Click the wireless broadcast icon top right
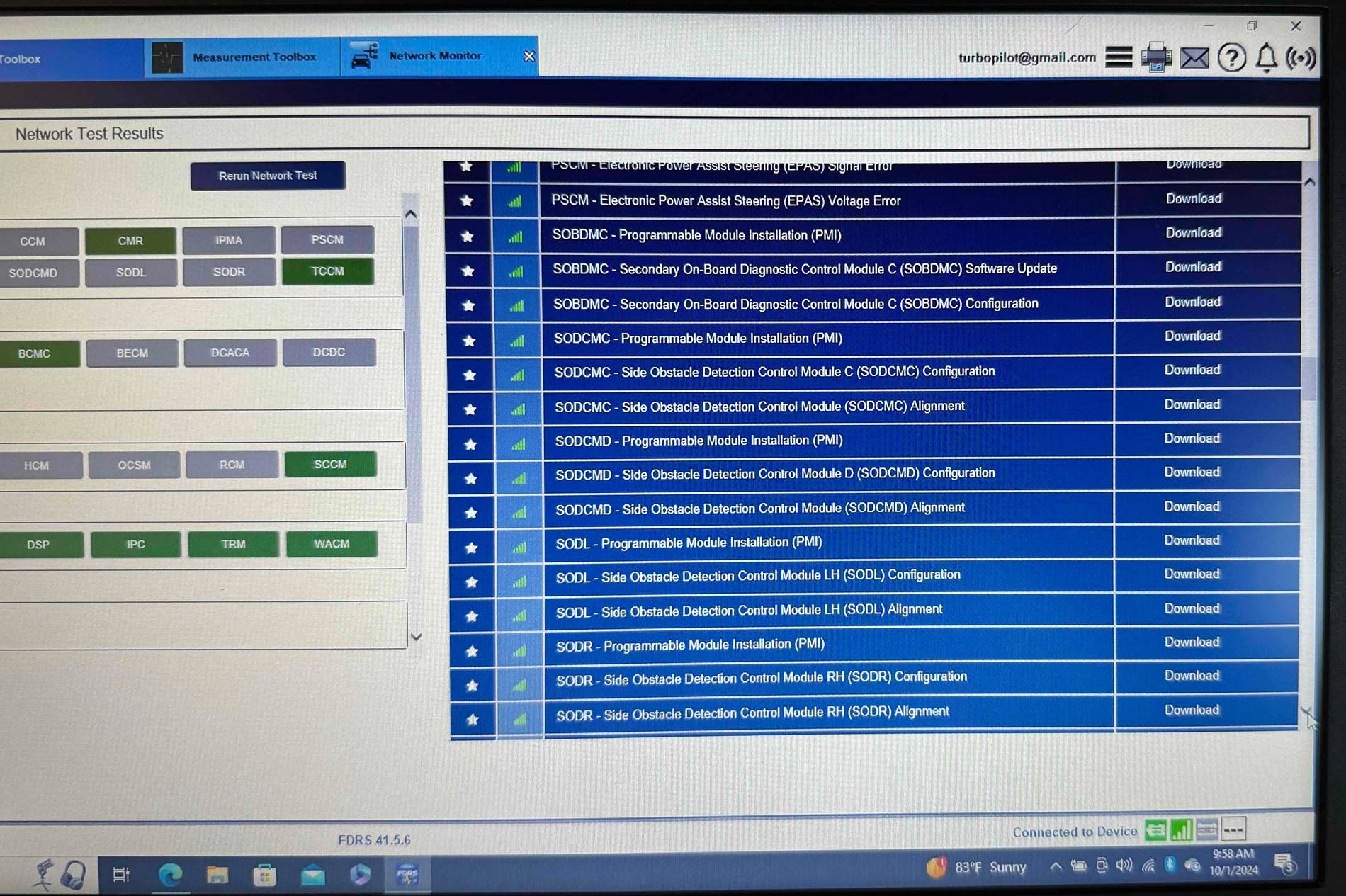This screenshot has width=1346, height=896. (1301, 59)
